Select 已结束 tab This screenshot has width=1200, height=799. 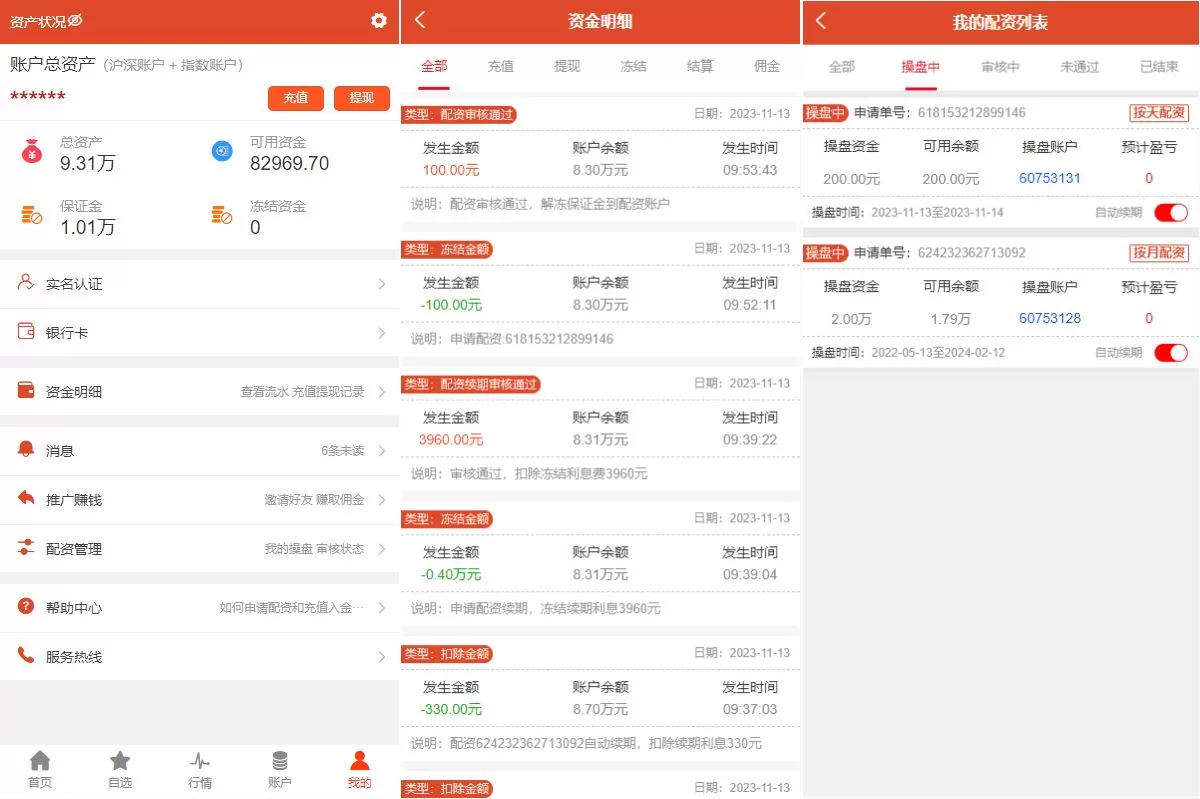click(x=1159, y=67)
